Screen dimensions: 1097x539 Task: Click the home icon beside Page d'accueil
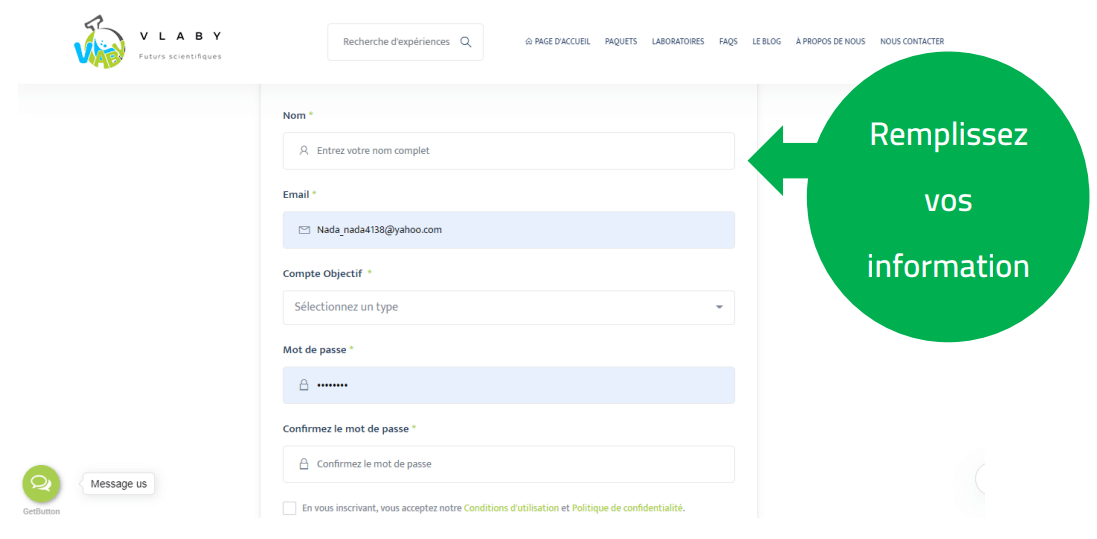point(528,42)
